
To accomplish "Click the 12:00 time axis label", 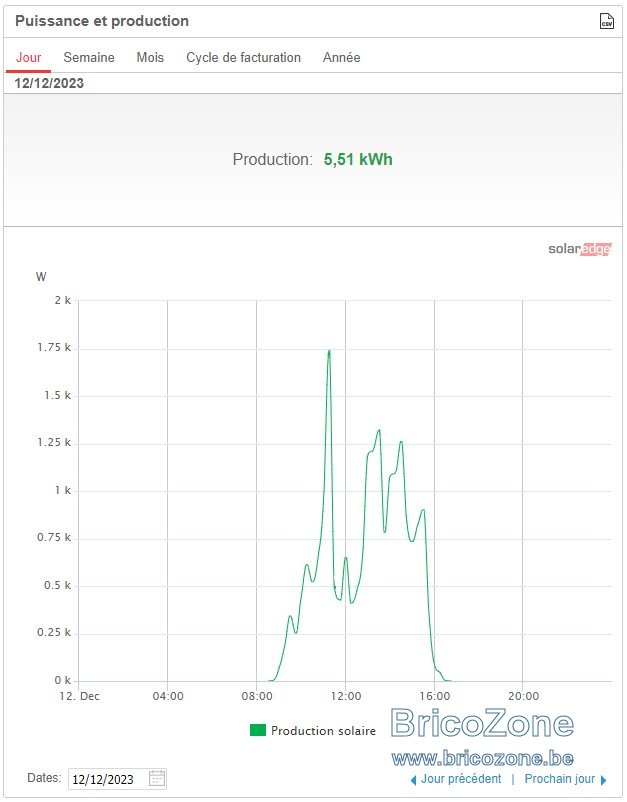I will pyautogui.click(x=346, y=696).
